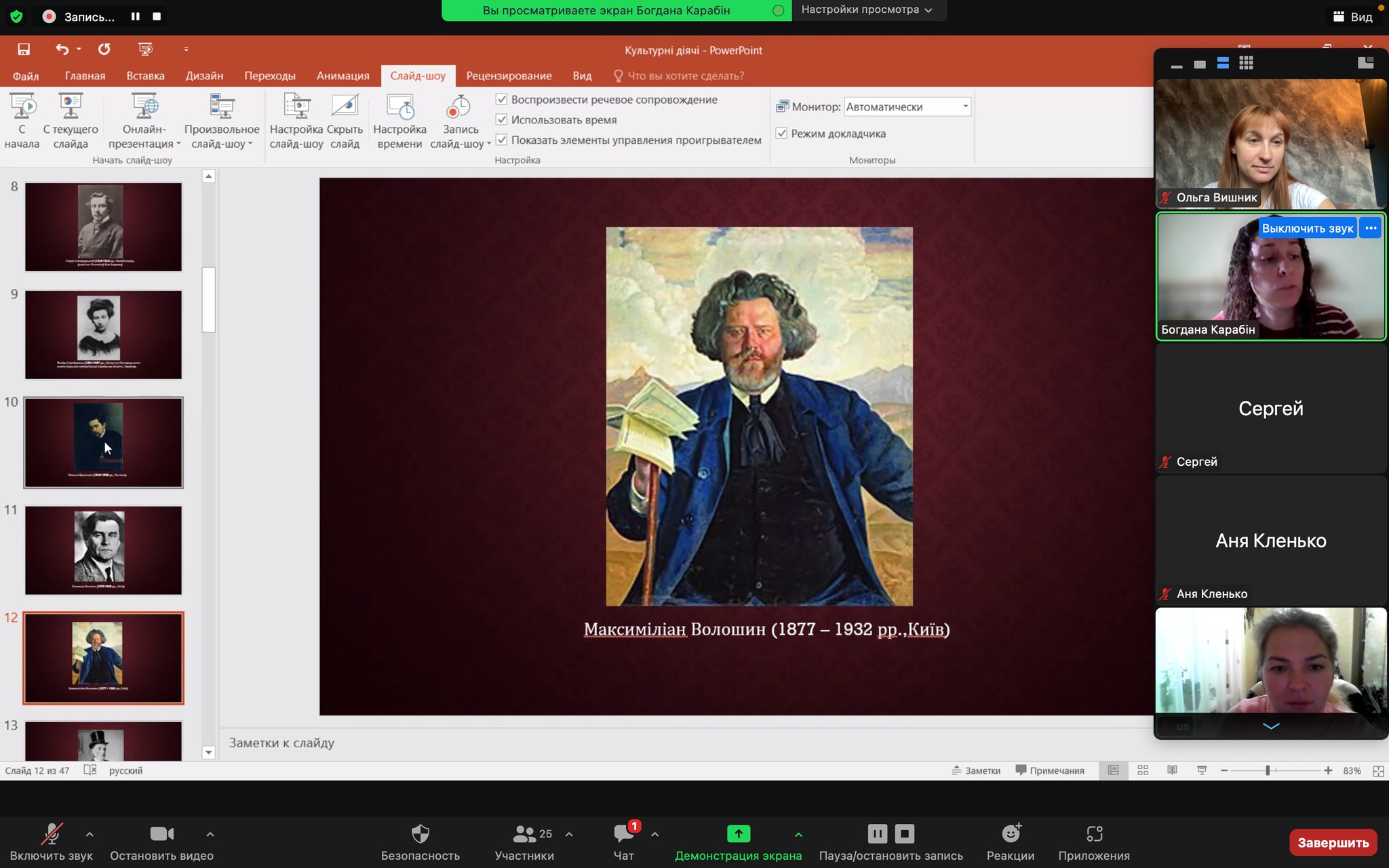Stop the Zoom recording in top bar

coord(157,16)
